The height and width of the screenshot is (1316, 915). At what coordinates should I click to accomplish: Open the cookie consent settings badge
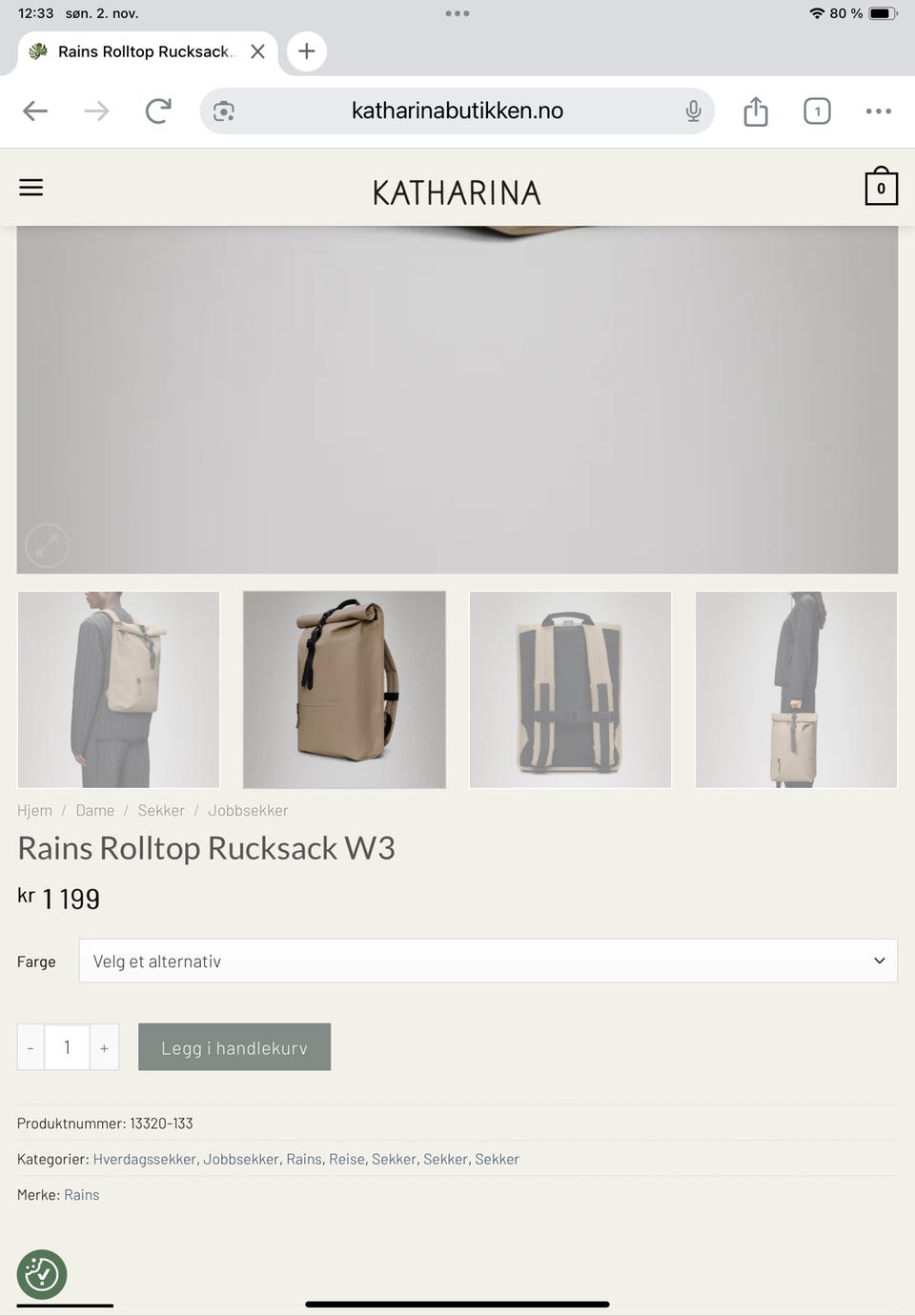point(42,1274)
